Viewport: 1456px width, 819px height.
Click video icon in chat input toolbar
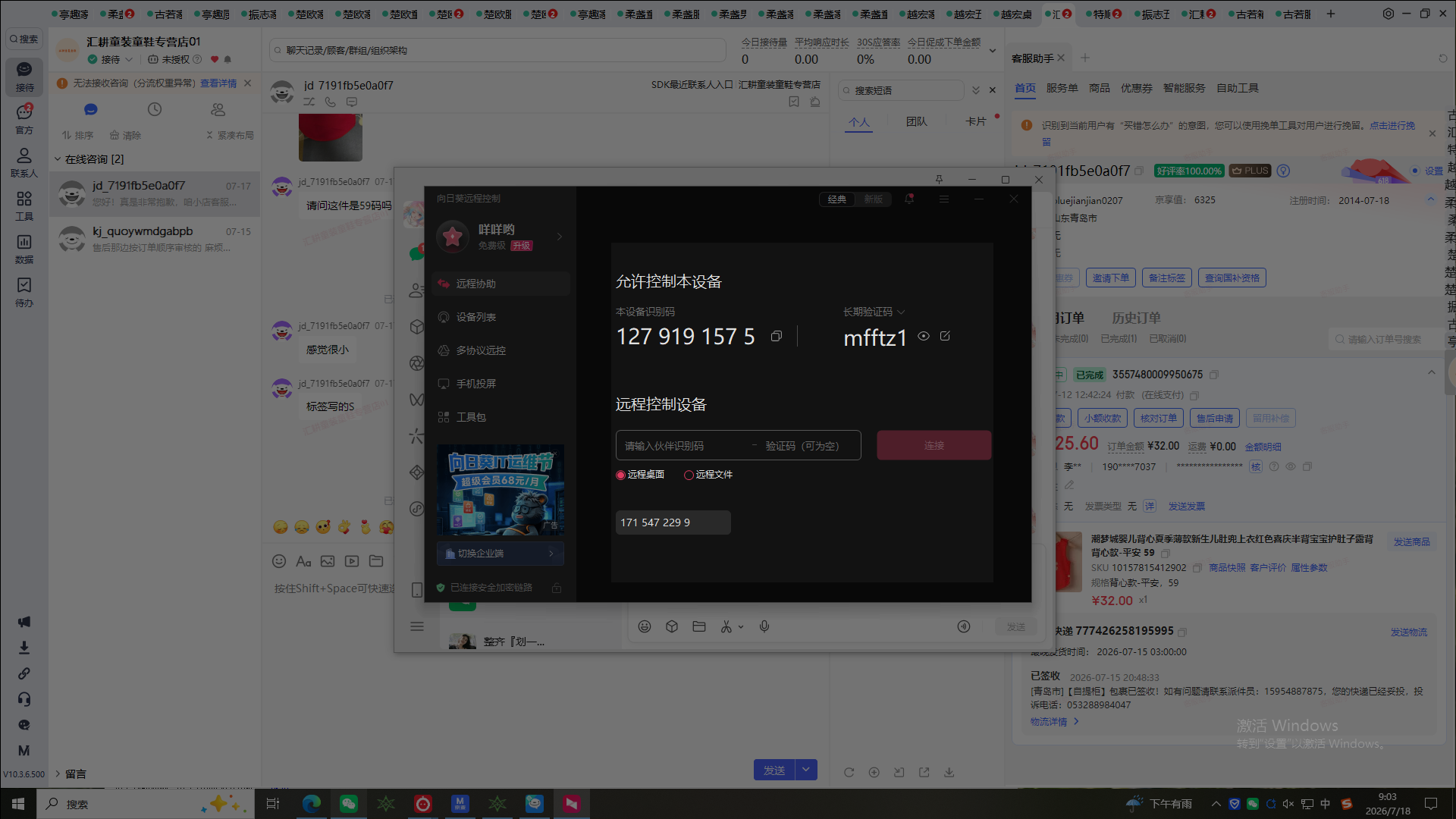(x=352, y=561)
